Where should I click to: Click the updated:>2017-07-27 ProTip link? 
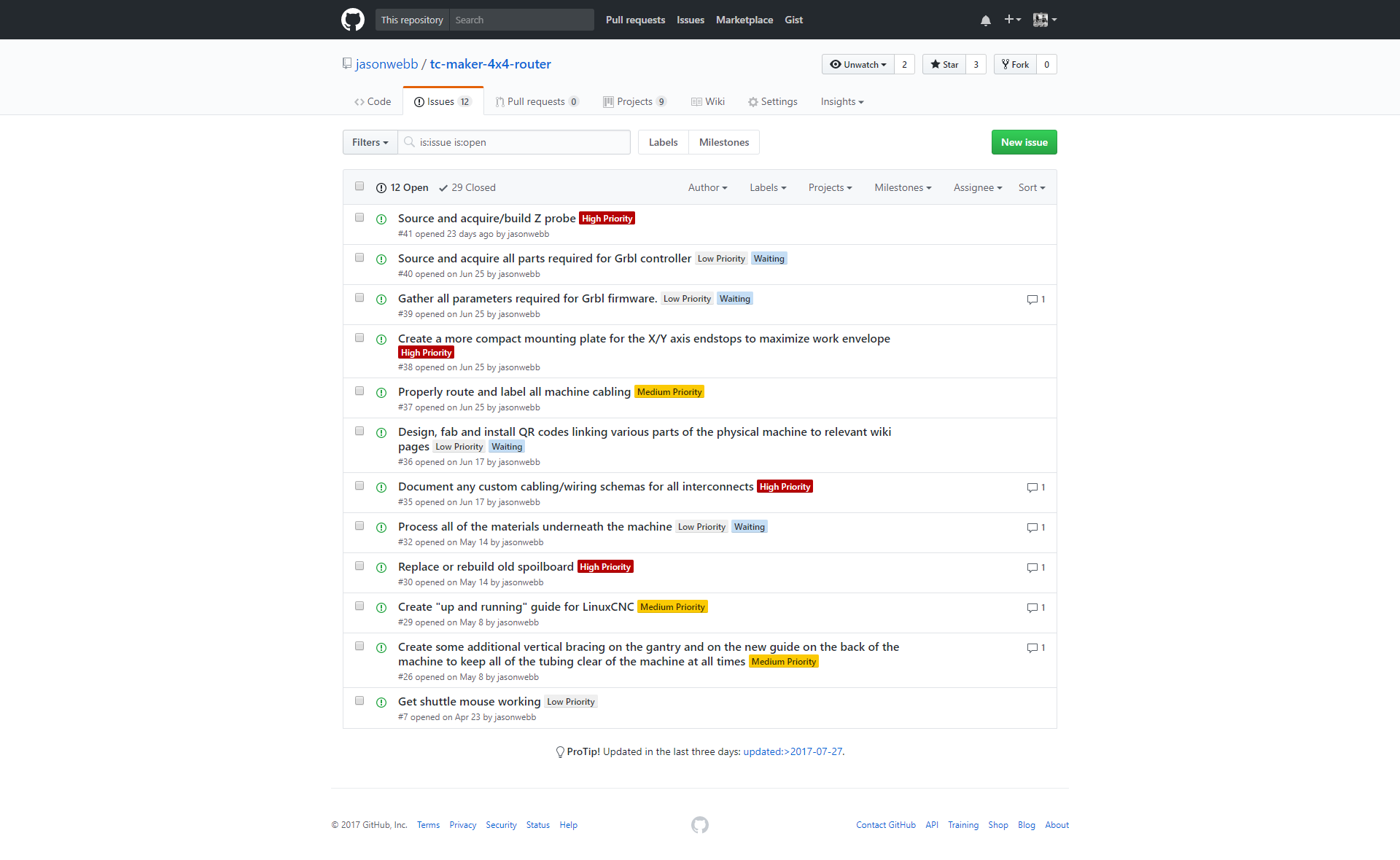[x=793, y=751]
